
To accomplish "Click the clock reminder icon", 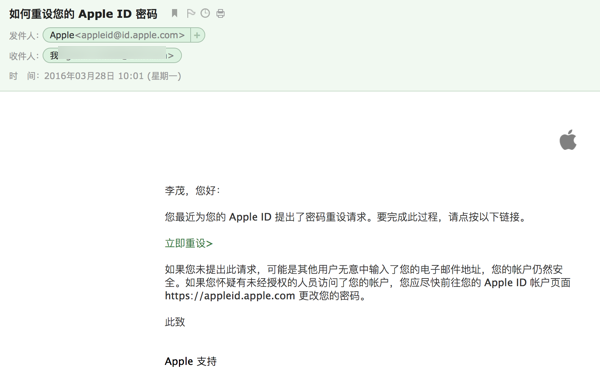I will pyautogui.click(x=205, y=13).
